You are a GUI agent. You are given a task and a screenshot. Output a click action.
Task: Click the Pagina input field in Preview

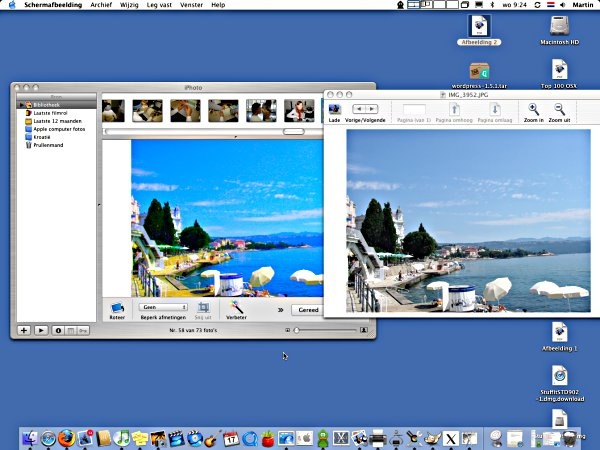point(414,109)
